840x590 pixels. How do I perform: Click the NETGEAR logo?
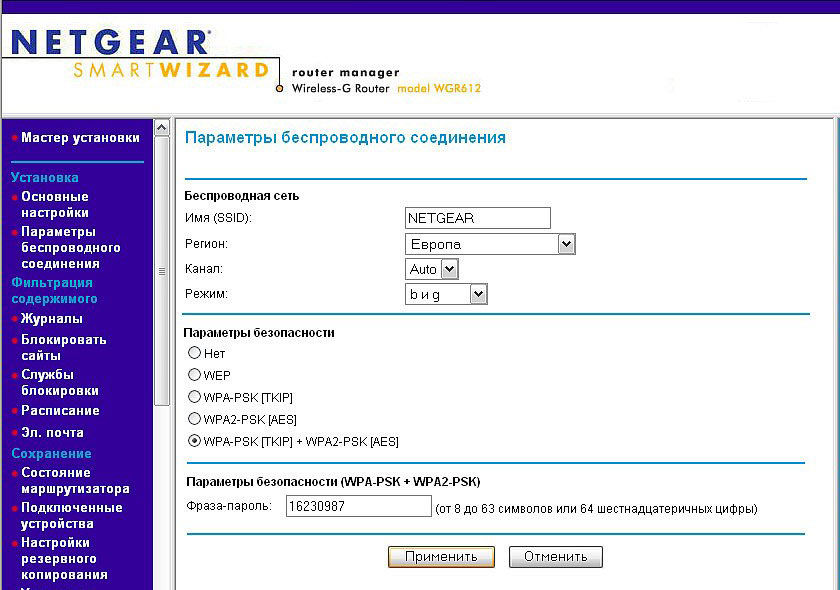coord(110,42)
